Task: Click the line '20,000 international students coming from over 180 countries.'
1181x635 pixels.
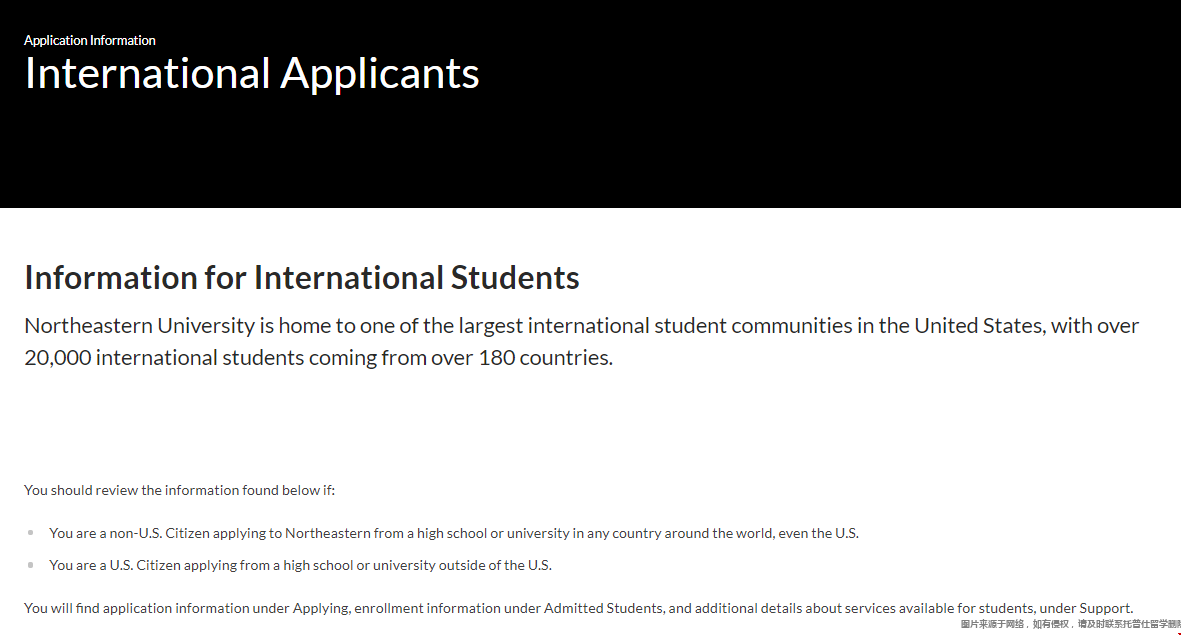Action: click(x=319, y=357)
